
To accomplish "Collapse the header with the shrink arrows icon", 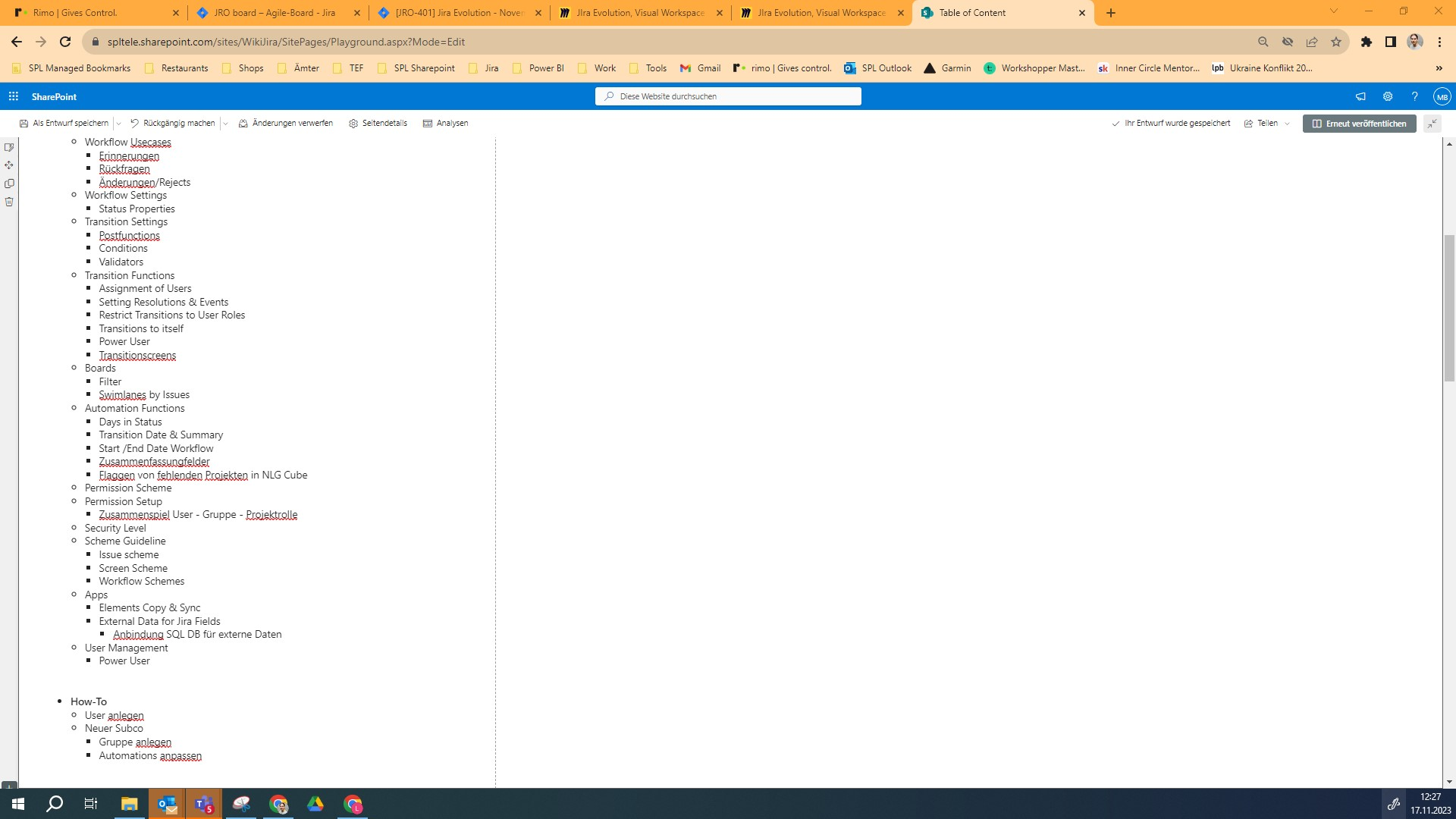I will coord(1432,124).
